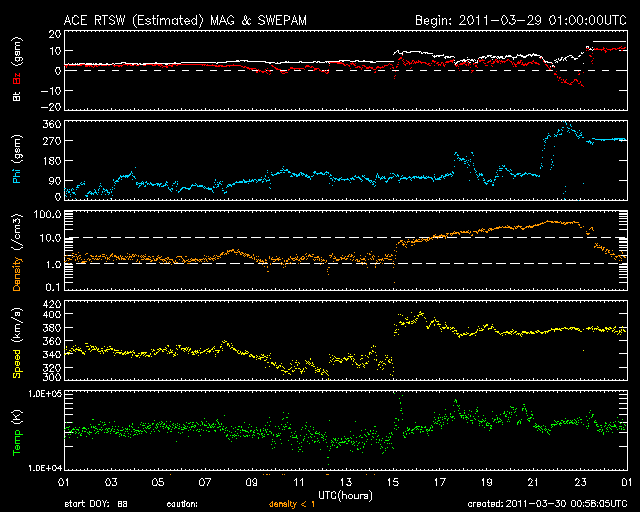Click the plot title 'ACE RTSW (Estimated) MAG & SWEPAM'
Viewport: 640px width, 512px height.
click(x=185, y=20)
